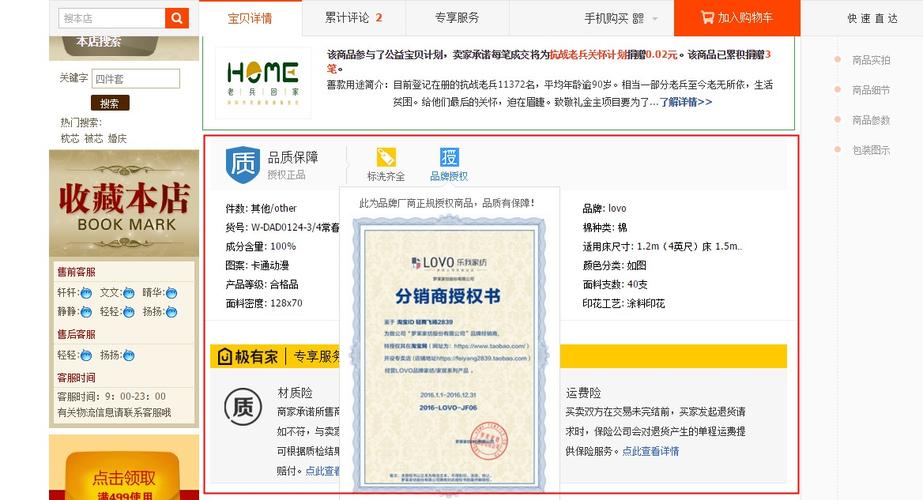Chat with after-sales agent 扬扬
Image resolution: width=923 pixels, height=500 pixels.
[x=117, y=355]
